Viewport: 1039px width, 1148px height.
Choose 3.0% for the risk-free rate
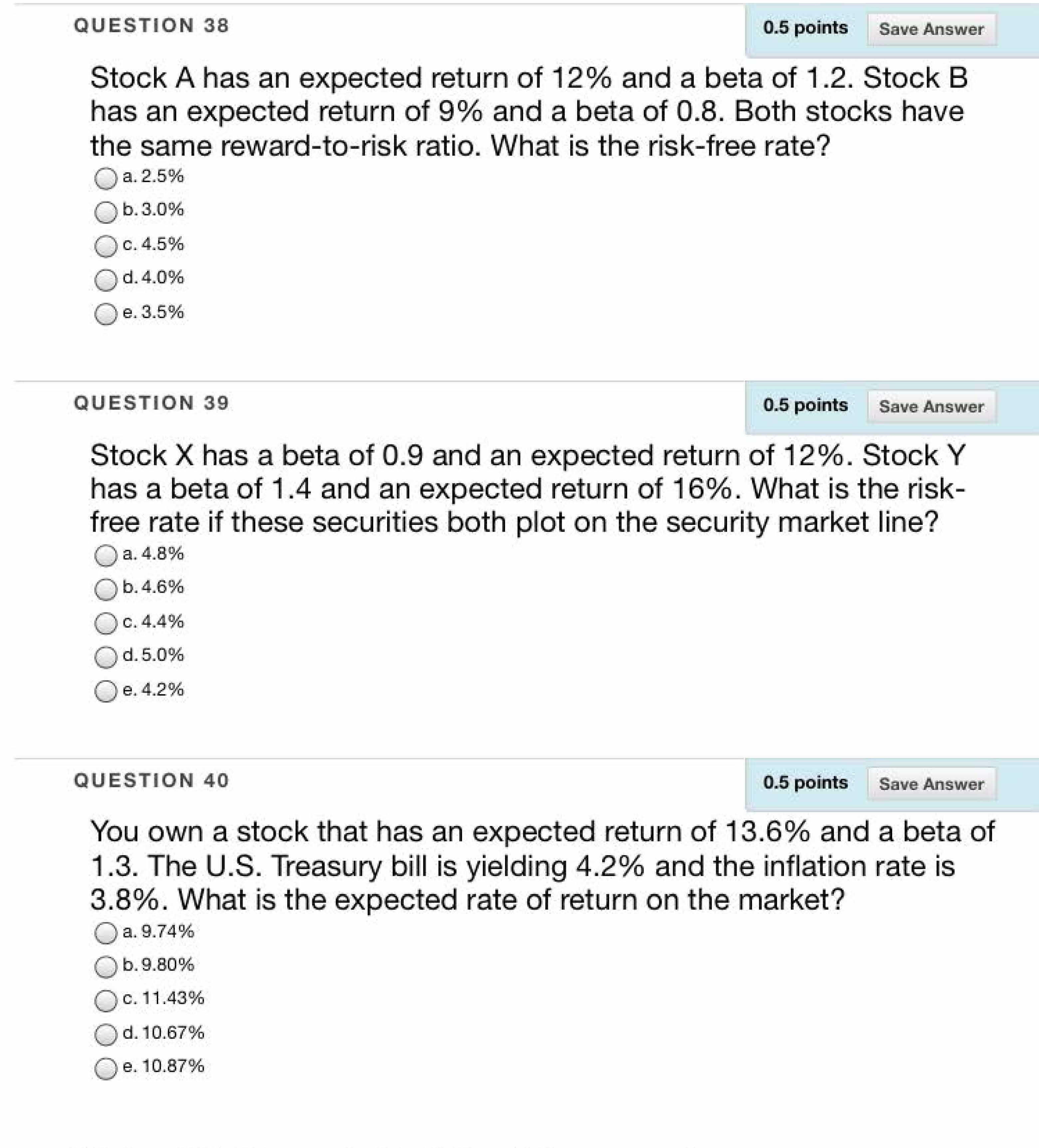pos(105,212)
